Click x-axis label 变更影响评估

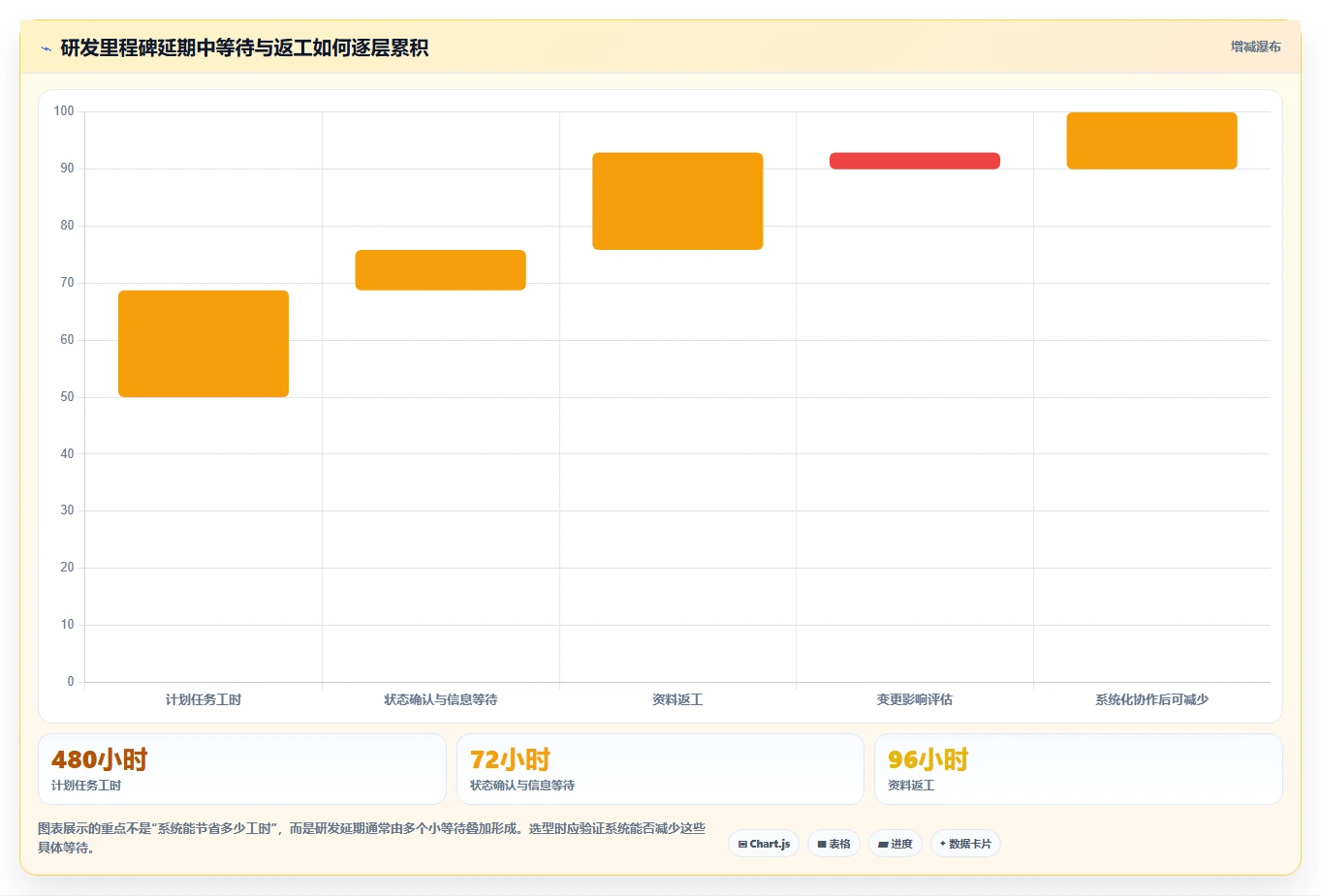(x=915, y=699)
